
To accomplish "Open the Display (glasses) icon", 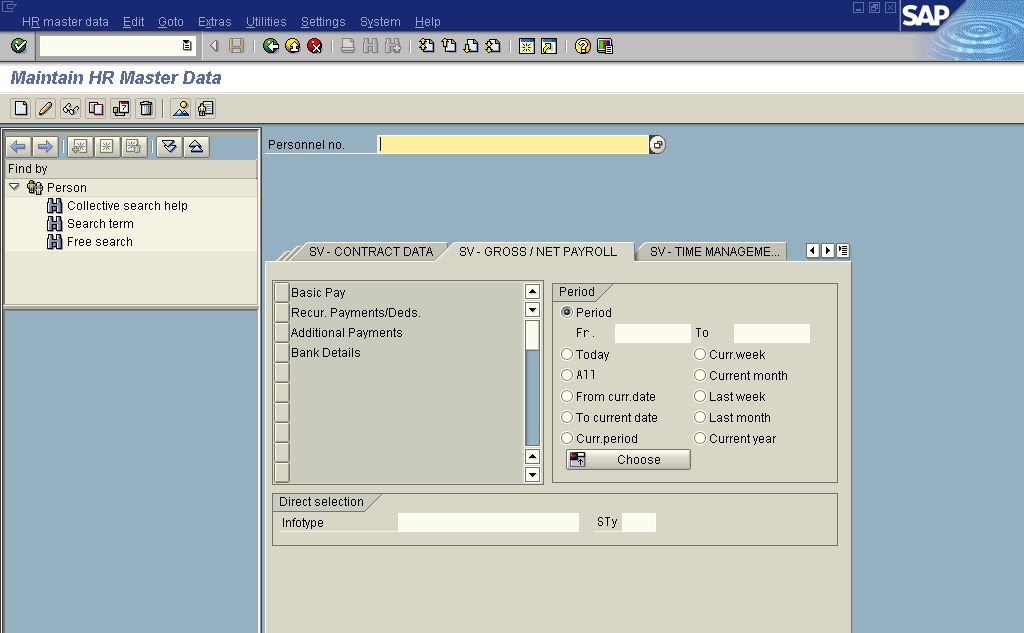I will (x=69, y=108).
